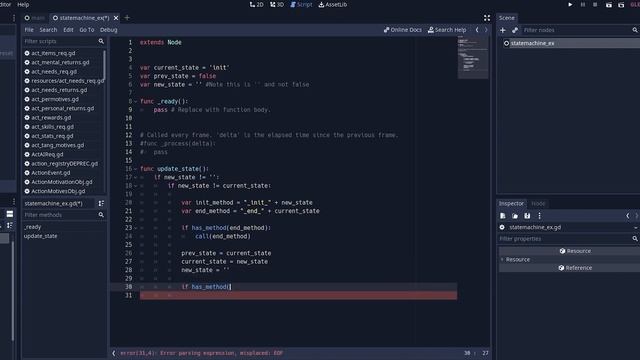
Task: Open the Script workspace
Action: 301,4
